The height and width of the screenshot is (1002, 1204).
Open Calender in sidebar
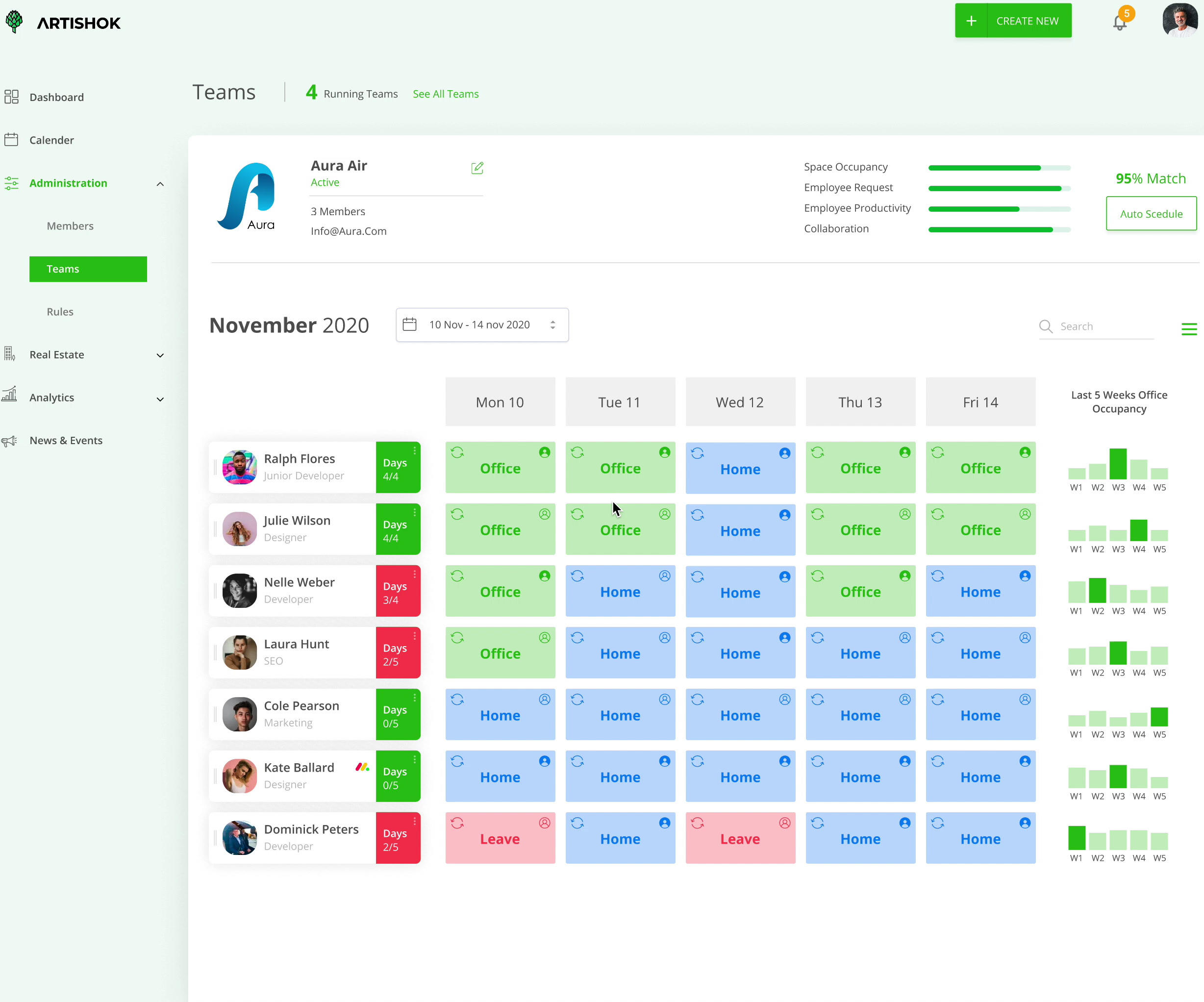(51, 140)
